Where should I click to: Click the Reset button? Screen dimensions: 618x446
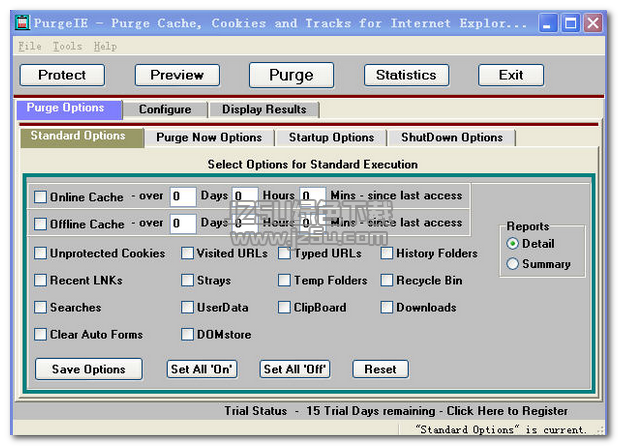pos(380,369)
